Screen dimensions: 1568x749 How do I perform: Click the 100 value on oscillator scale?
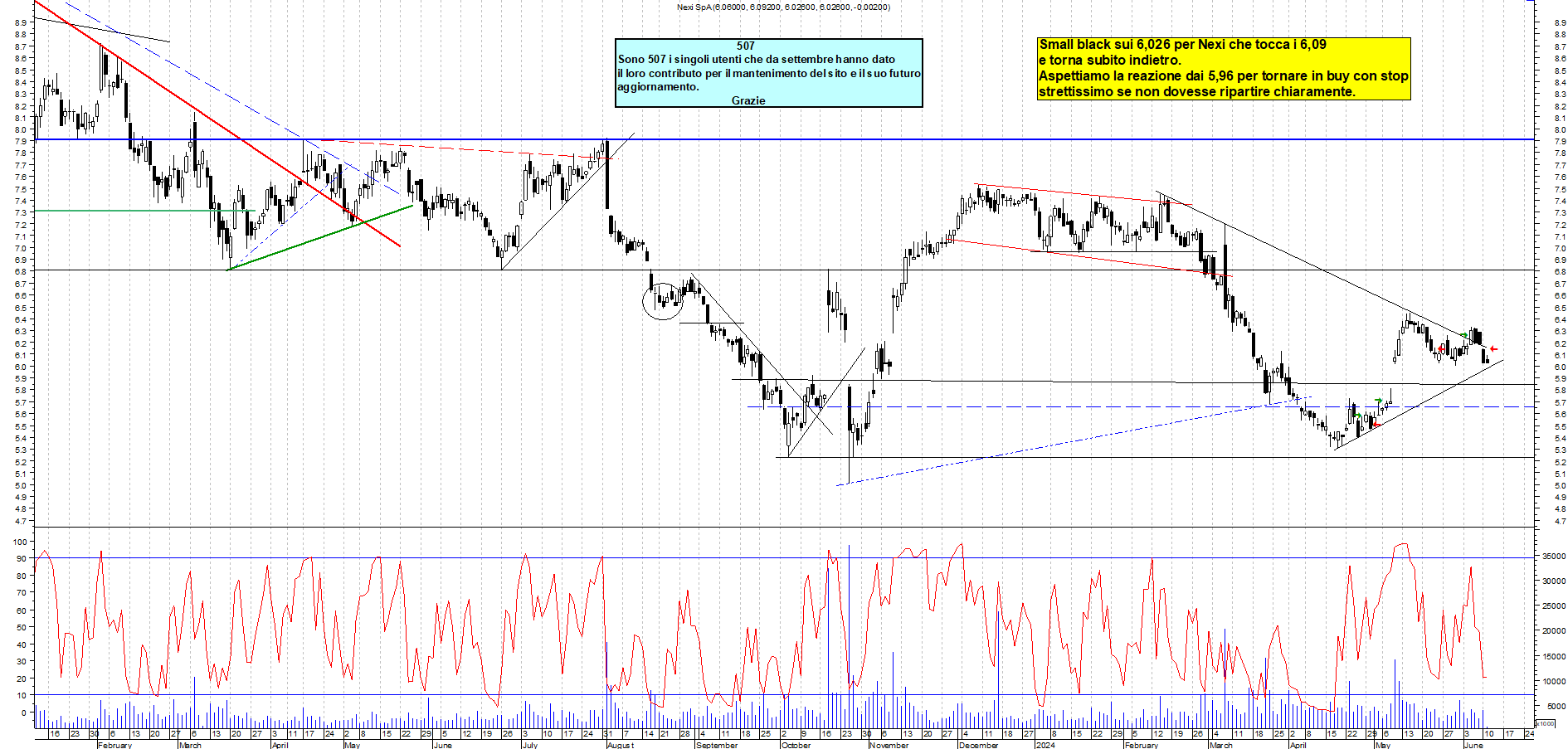click(20, 542)
